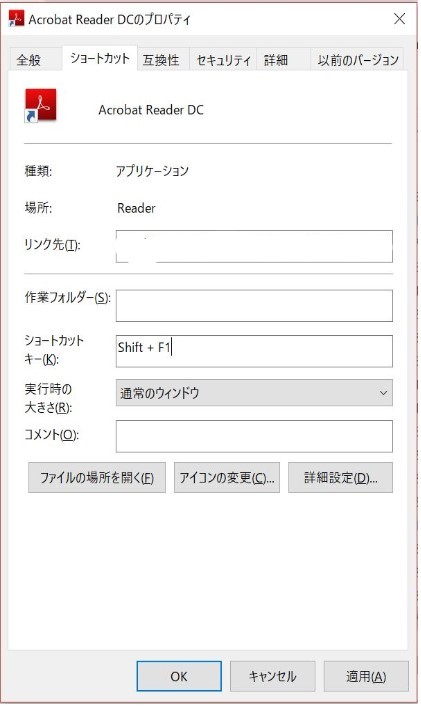This screenshot has height=708, width=421.
Task: Switch to the ショートカット tab
Action: [100, 58]
